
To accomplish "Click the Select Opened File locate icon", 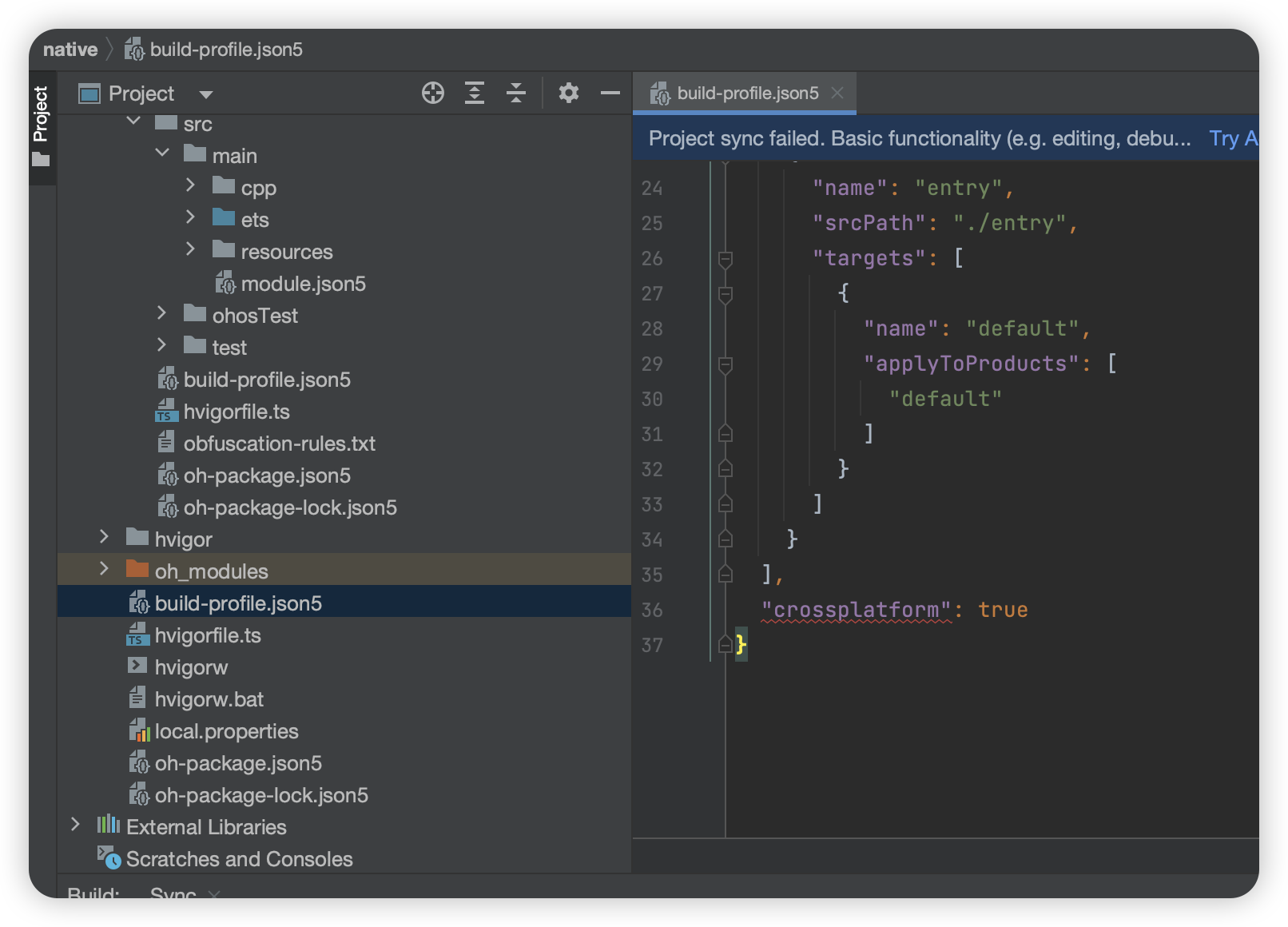I will pos(433,93).
